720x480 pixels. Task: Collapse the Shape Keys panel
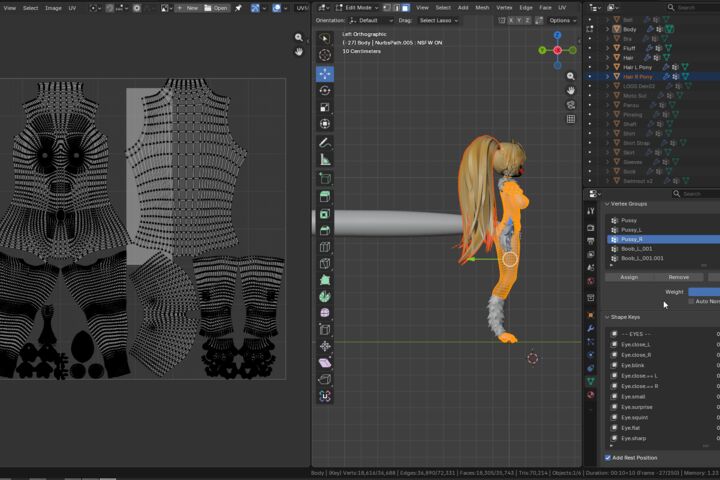click(607, 317)
